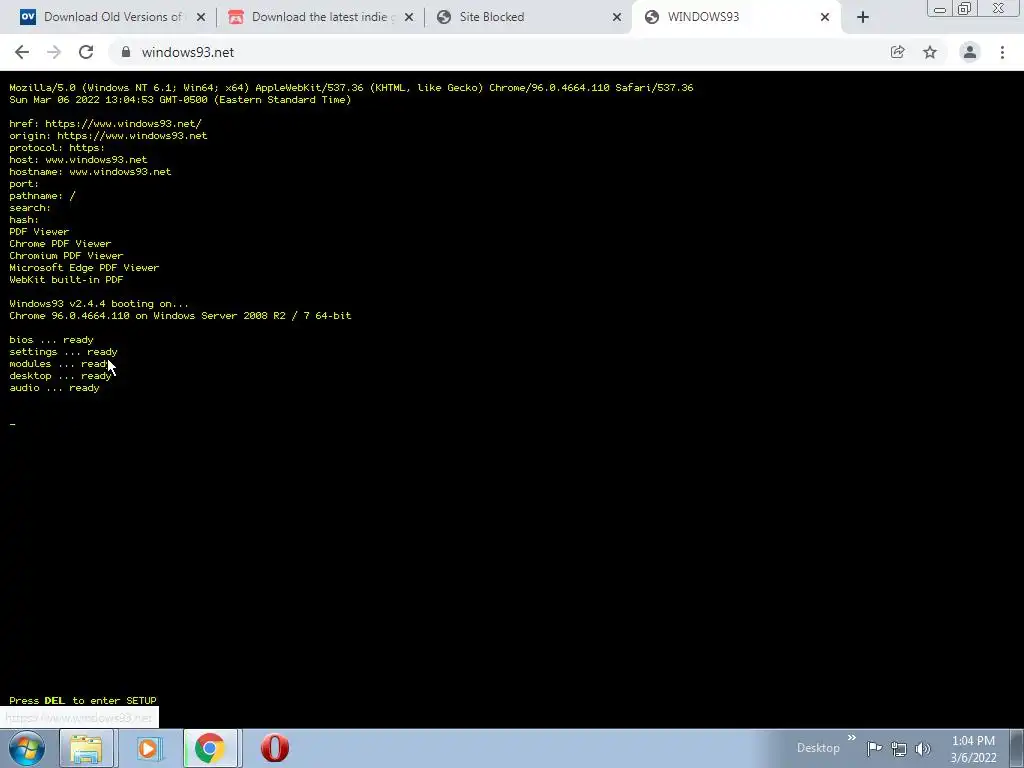
Task: Bookmark this tab with star icon
Action: 930,52
